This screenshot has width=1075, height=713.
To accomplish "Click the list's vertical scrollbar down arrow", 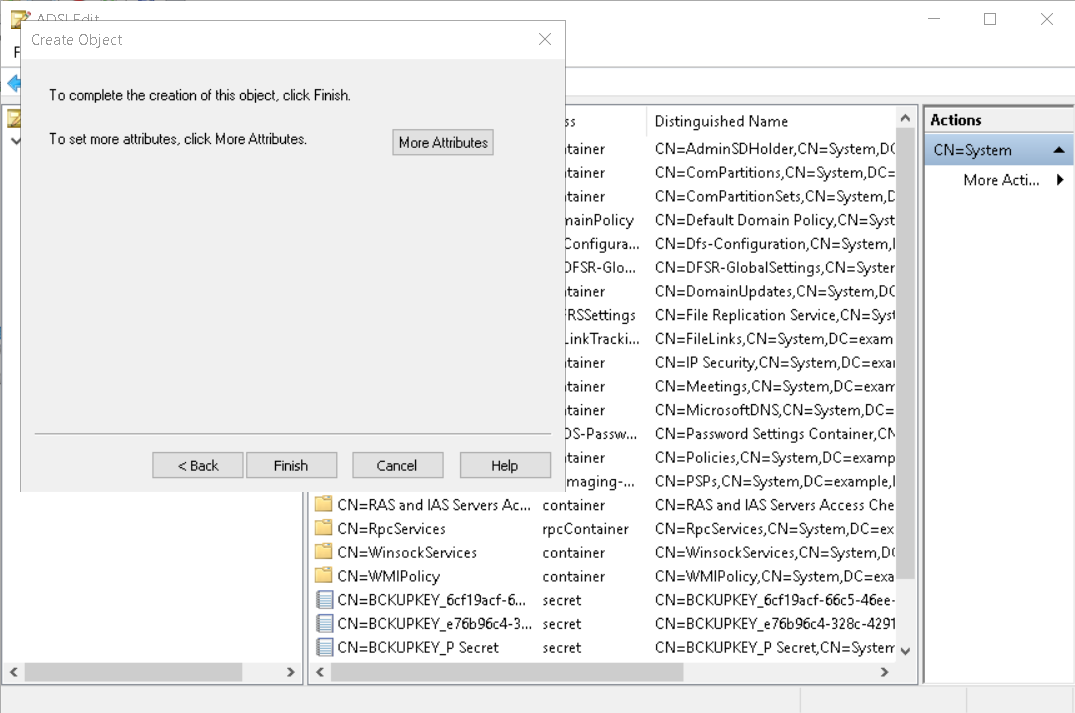I will [905, 650].
